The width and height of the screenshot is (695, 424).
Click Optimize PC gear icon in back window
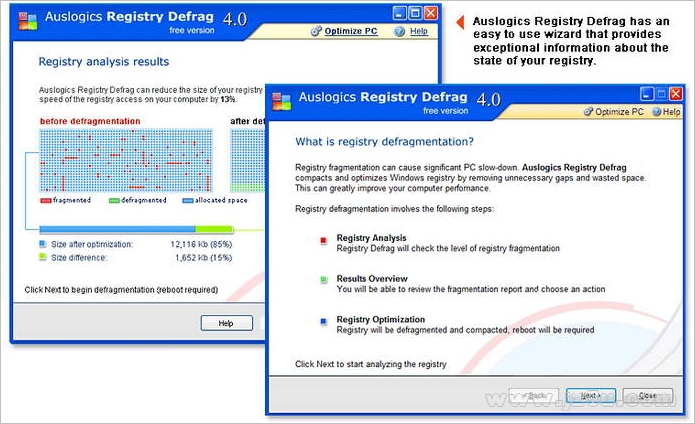316,31
